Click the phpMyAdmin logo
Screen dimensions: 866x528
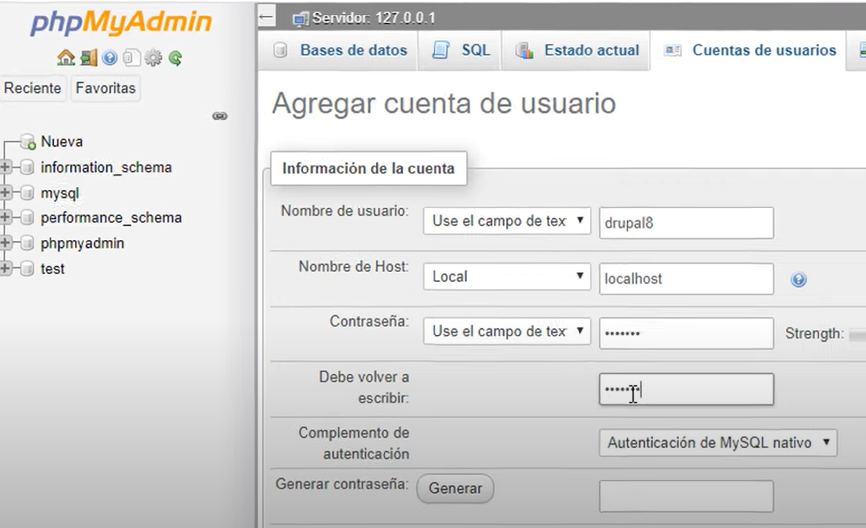[x=121, y=23]
